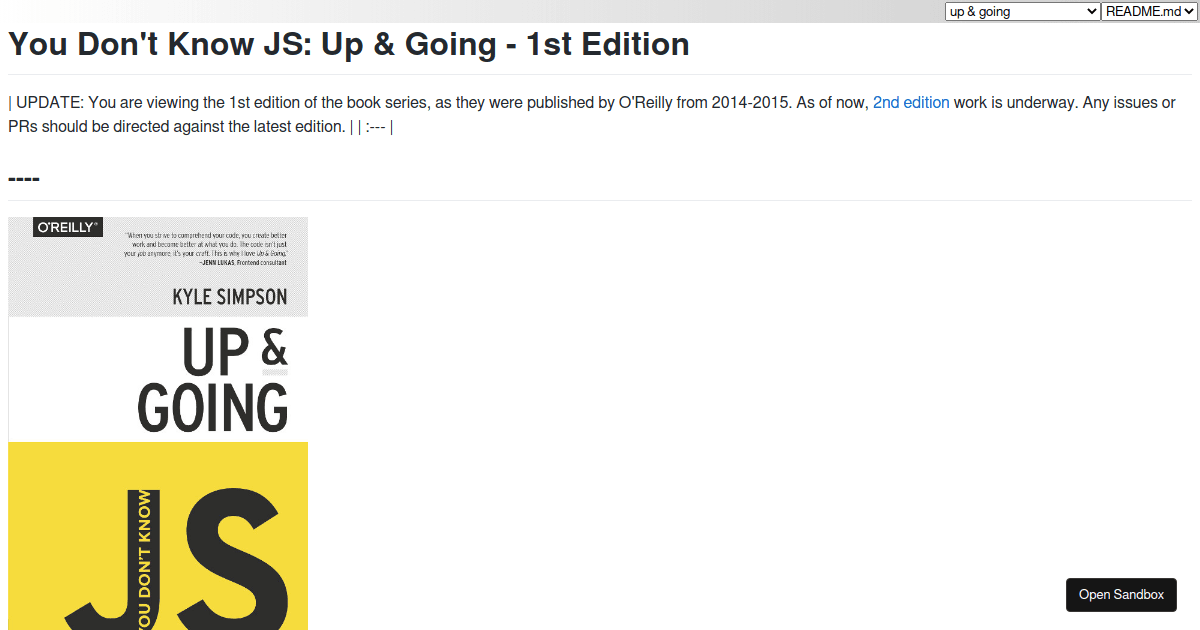The image size is (1200, 630).
Task: Select the README.md entry in the file dropdown
Action: pyautogui.click(x=1148, y=11)
